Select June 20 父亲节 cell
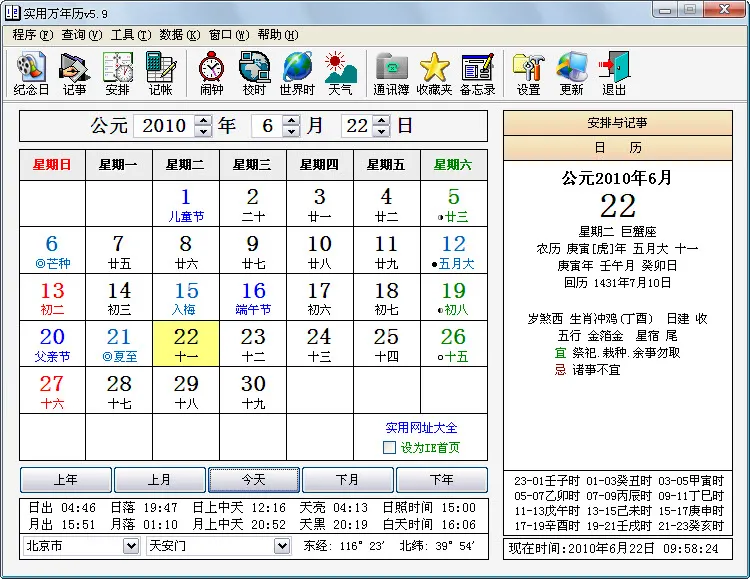 (x=52, y=343)
